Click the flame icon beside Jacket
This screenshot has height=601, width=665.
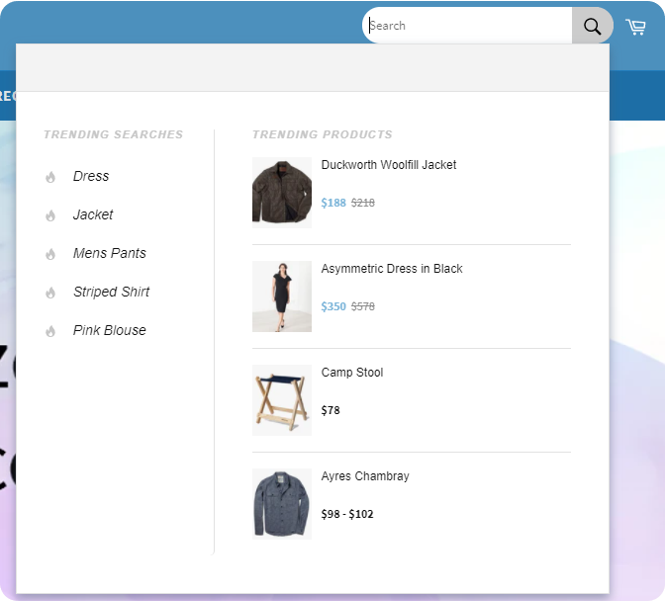click(50, 215)
